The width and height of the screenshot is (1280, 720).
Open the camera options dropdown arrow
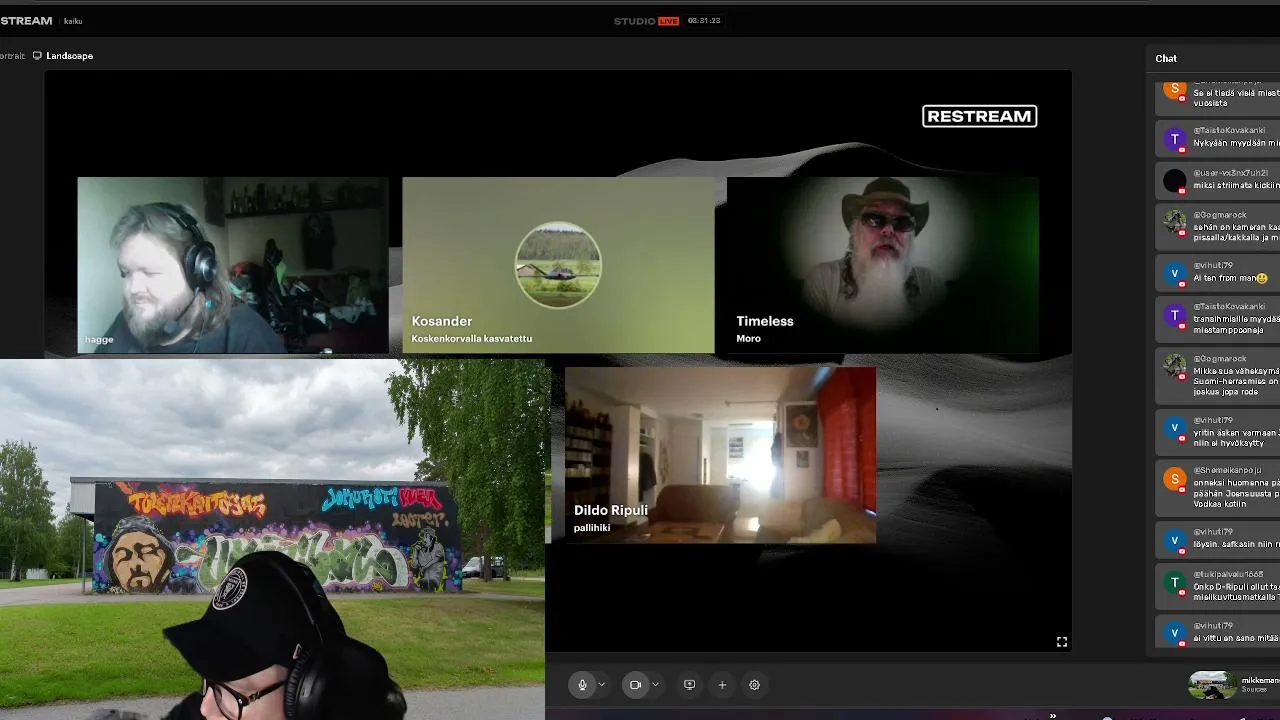tap(655, 685)
